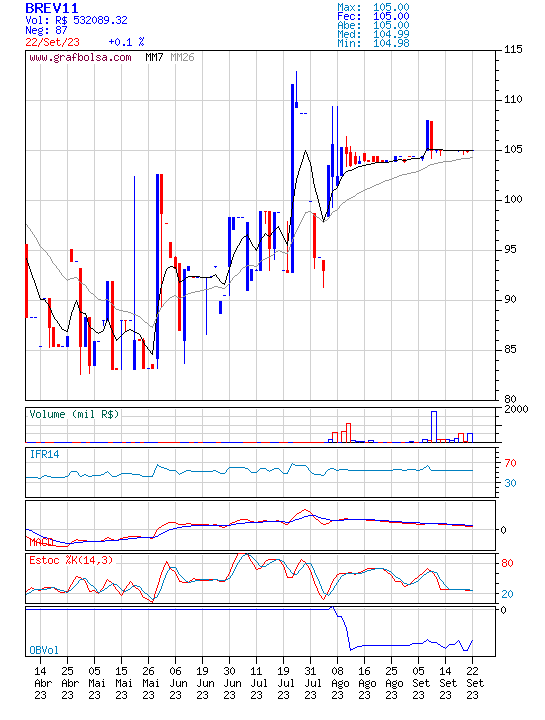Click the 08 Ago 23 date marker
The image size is (545, 720).
click(337, 683)
